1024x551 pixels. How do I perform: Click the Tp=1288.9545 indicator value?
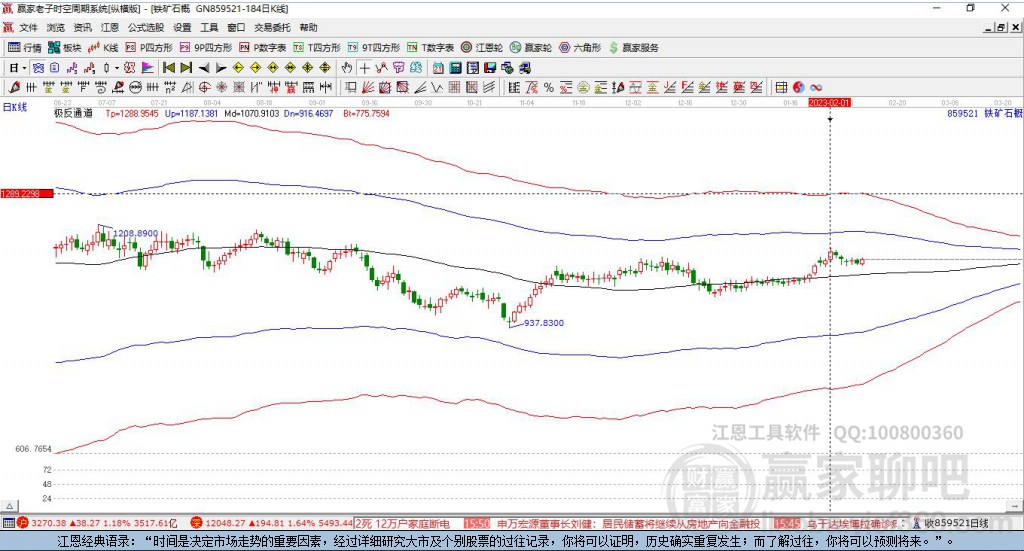click(132, 113)
